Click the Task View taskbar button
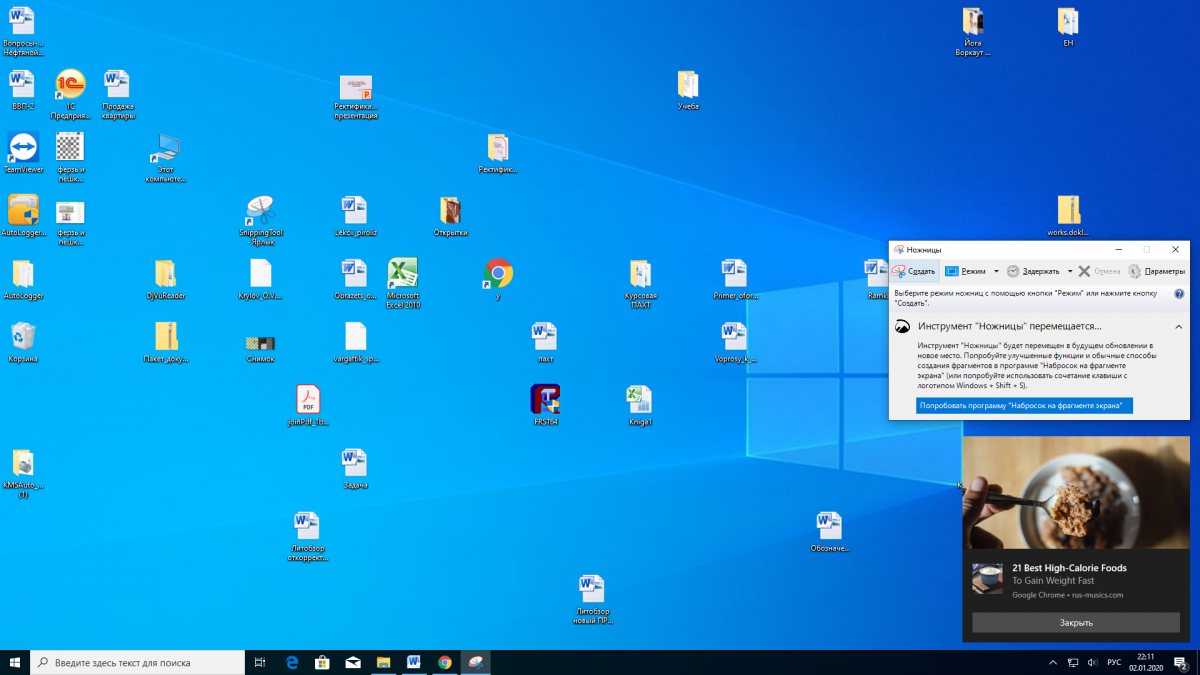1200x675 pixels. [x=260, y=662]
